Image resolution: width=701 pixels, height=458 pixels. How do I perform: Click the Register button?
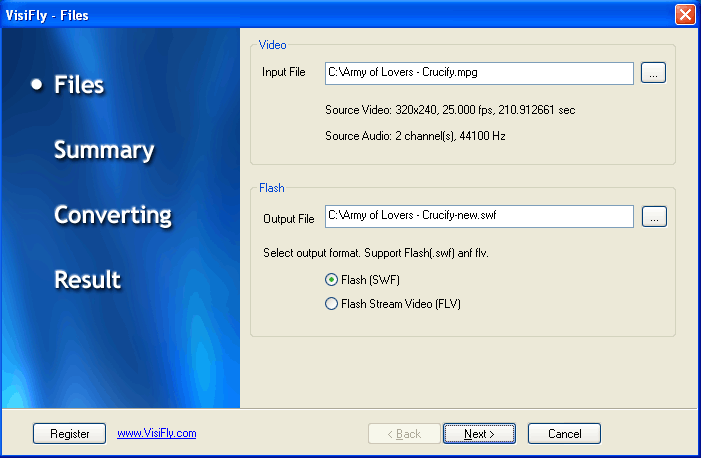coord(69,434)
